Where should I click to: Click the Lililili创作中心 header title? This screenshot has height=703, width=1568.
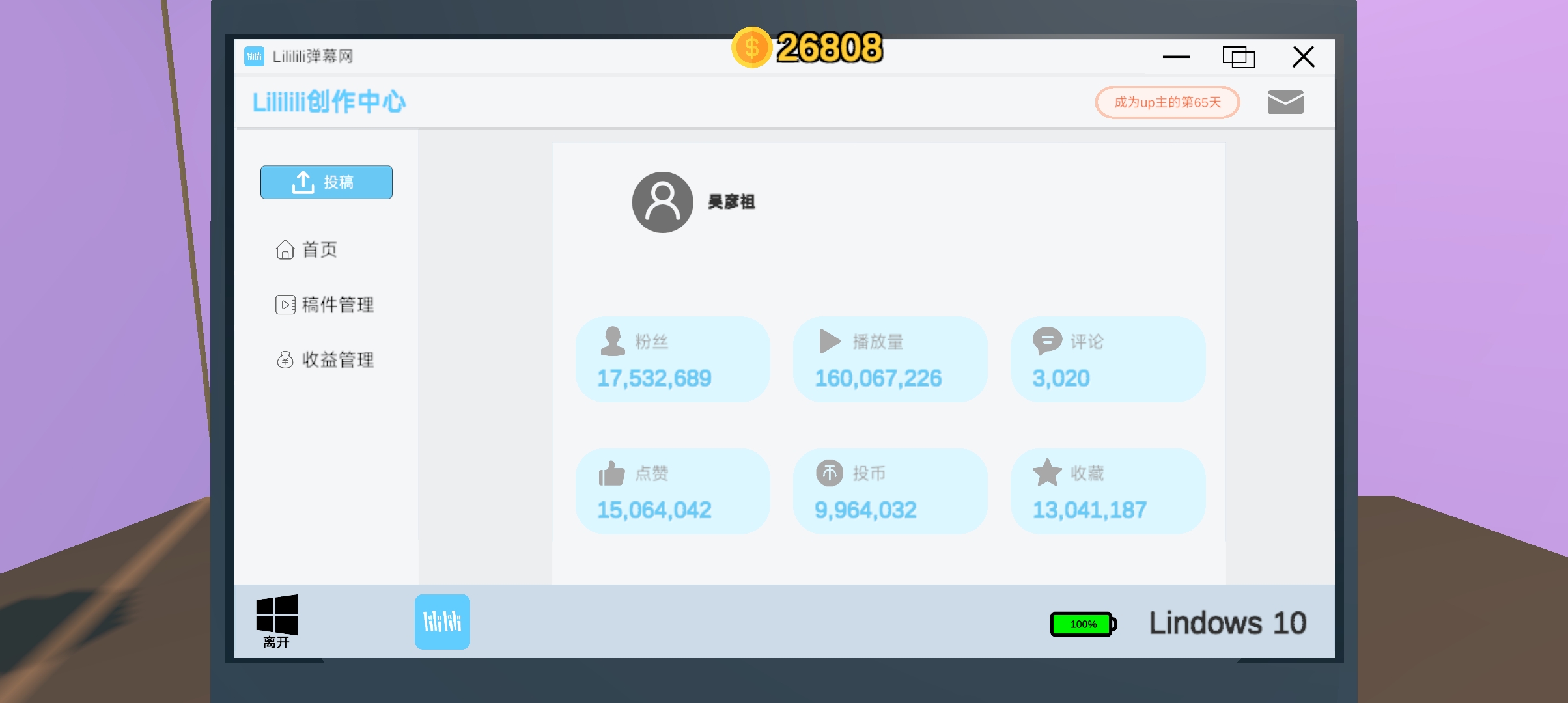(329, 102)
